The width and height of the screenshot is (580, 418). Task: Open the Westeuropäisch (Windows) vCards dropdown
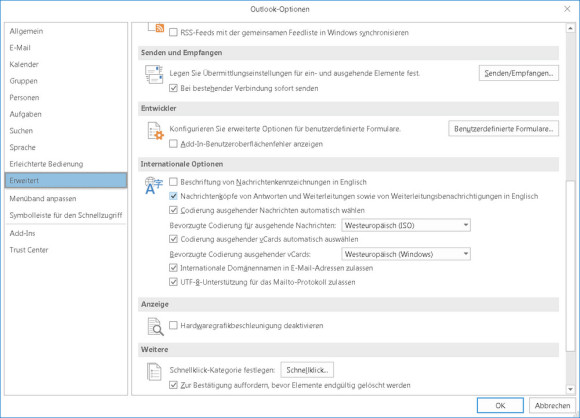point(406,254)
